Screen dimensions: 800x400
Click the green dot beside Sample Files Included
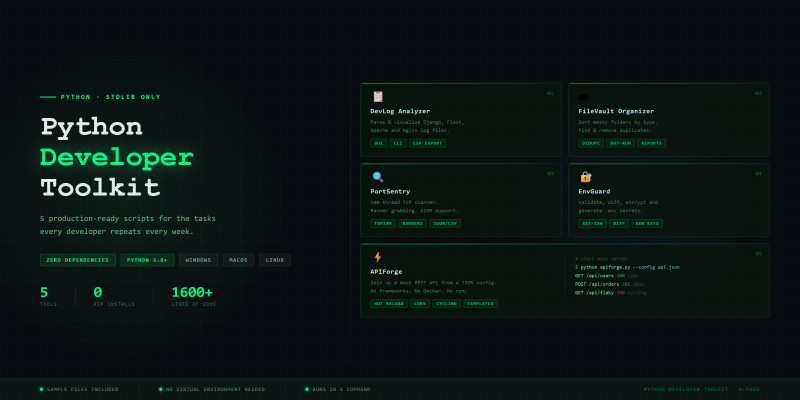point(41,389)
